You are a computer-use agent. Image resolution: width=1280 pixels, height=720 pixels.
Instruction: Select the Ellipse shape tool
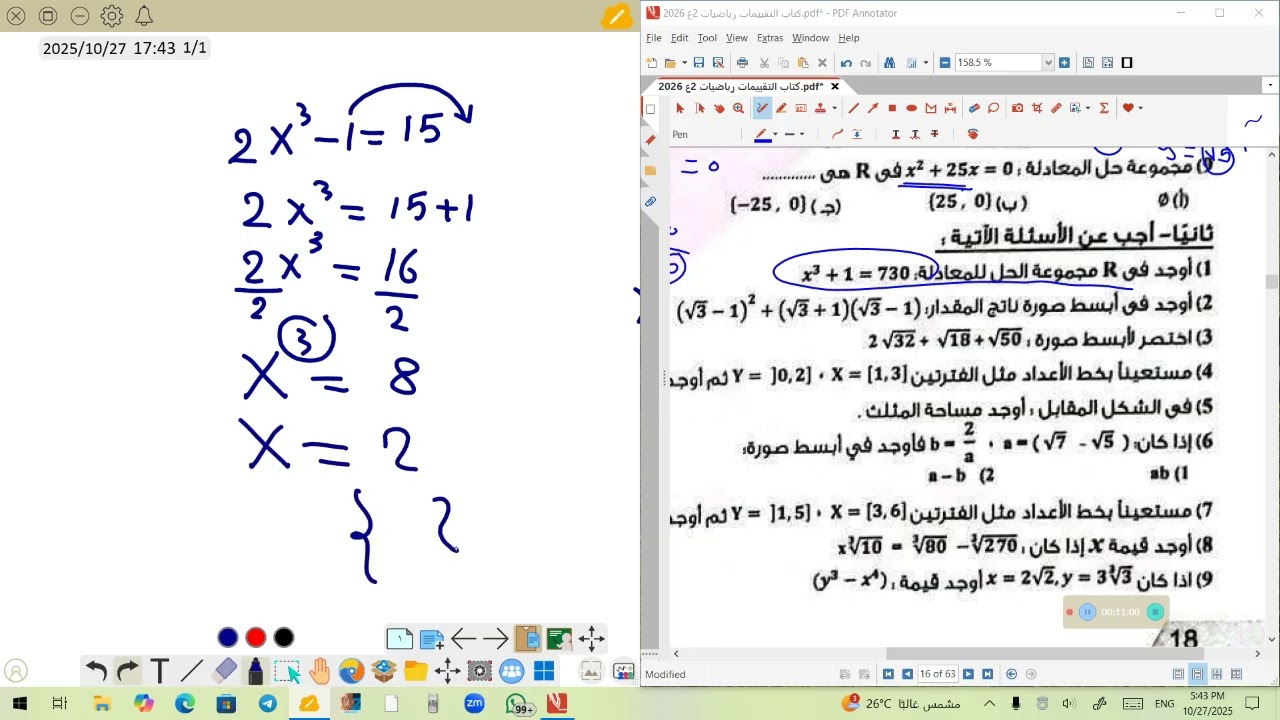[911, 108]
